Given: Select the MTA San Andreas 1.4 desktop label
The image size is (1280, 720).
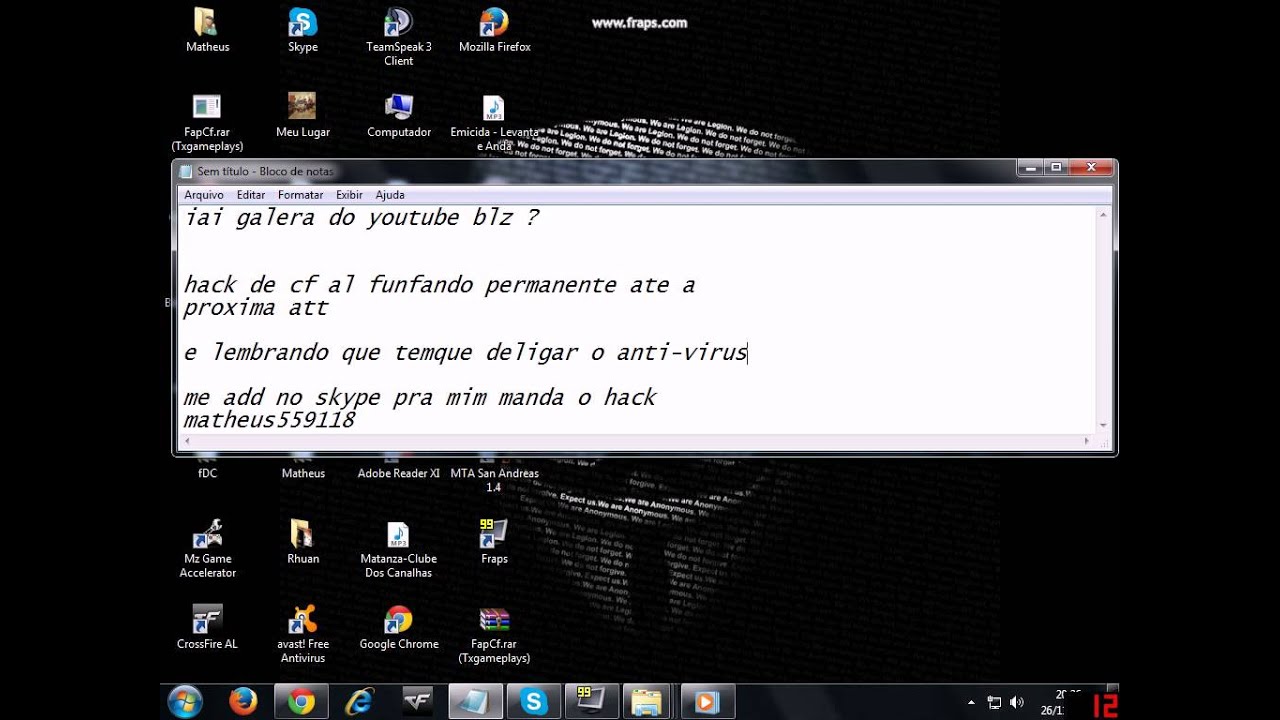Looking at the screenshot, I should tap(494, 480).
